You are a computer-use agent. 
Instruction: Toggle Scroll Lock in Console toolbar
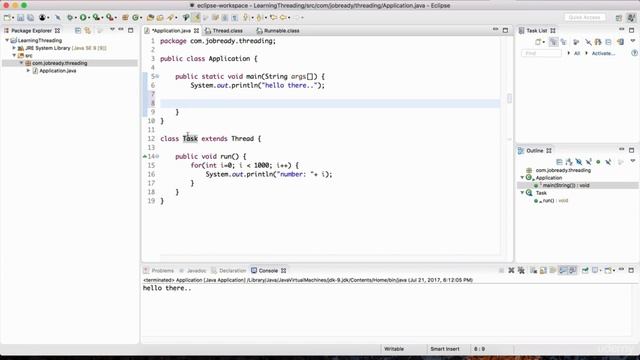(x=543, y=270)
